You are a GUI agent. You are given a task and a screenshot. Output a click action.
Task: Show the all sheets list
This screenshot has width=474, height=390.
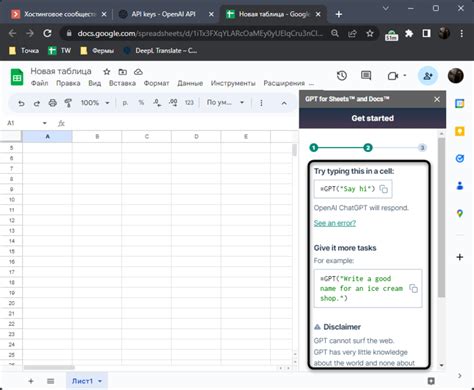tap(51, 381)
